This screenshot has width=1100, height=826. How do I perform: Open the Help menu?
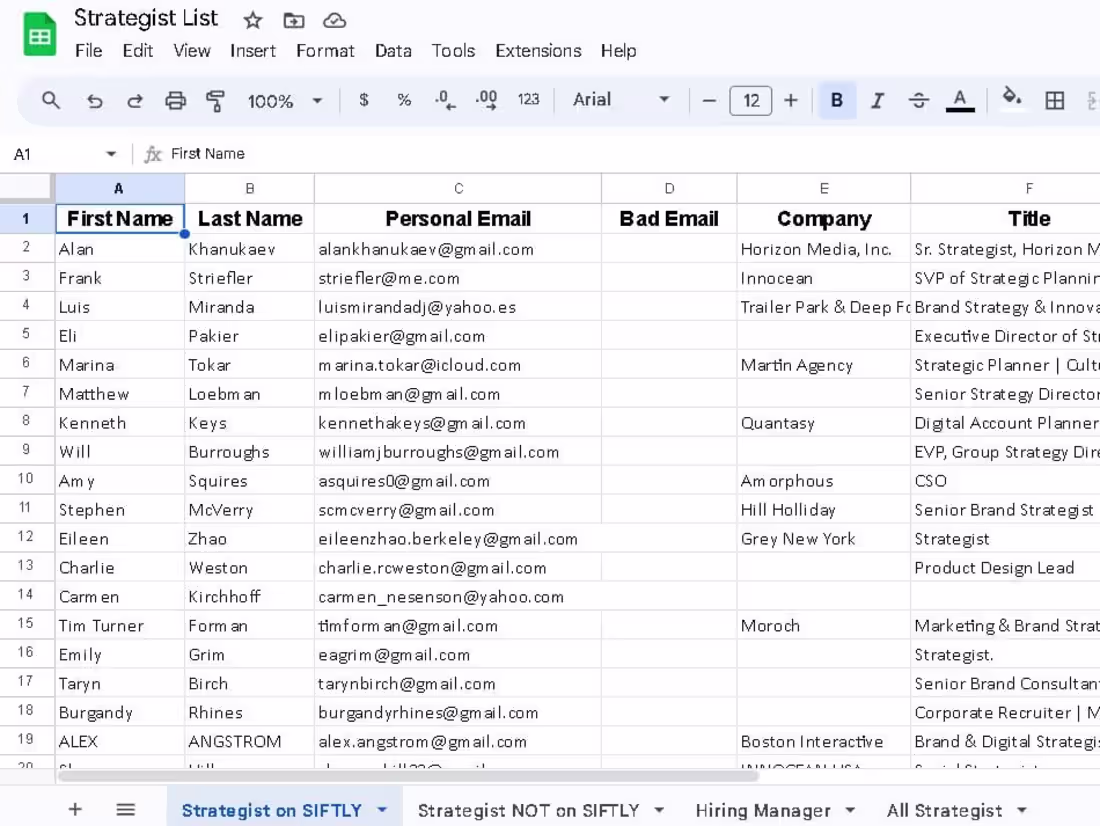tap(618, 51)
